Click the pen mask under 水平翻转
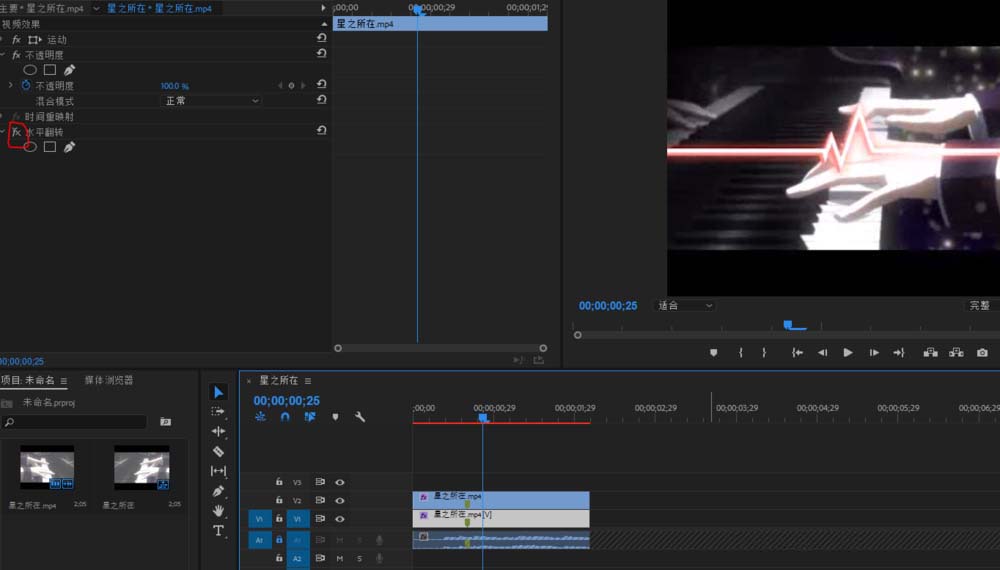This screenshot has height=570, width=1000. [x=70, y=147]
